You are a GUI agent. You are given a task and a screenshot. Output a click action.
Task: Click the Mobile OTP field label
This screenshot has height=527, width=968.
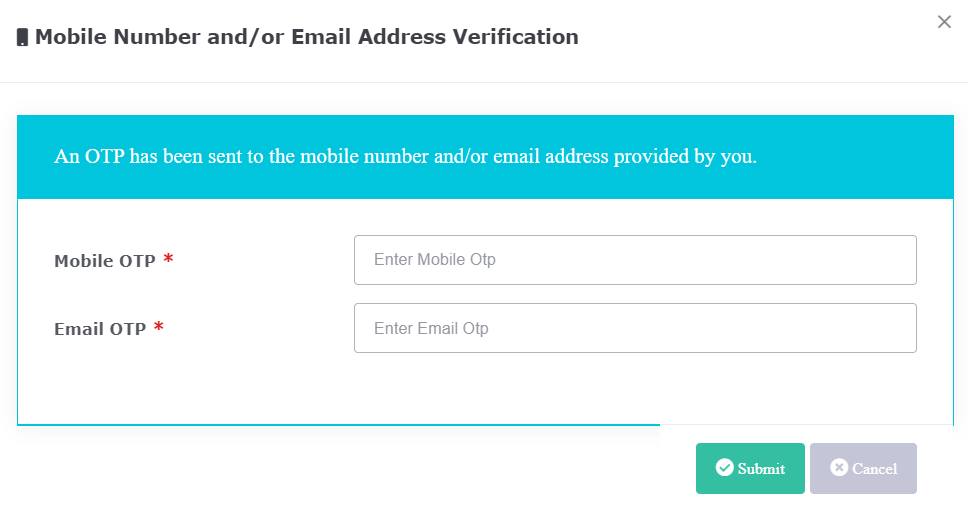point(105,261)
